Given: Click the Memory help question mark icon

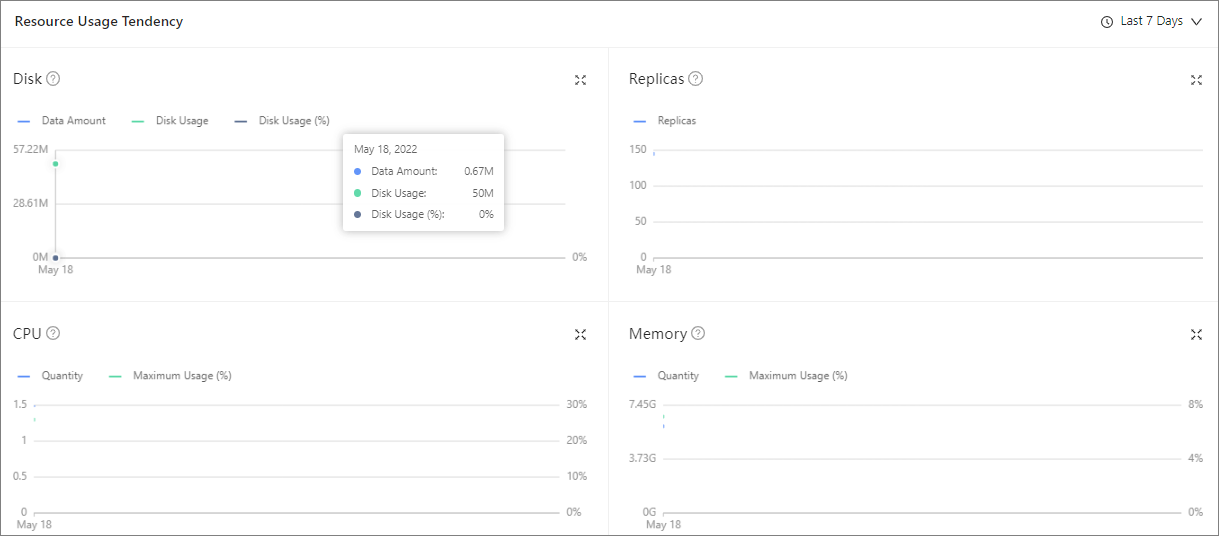Looking at the screenshot, I should point(698,334).
